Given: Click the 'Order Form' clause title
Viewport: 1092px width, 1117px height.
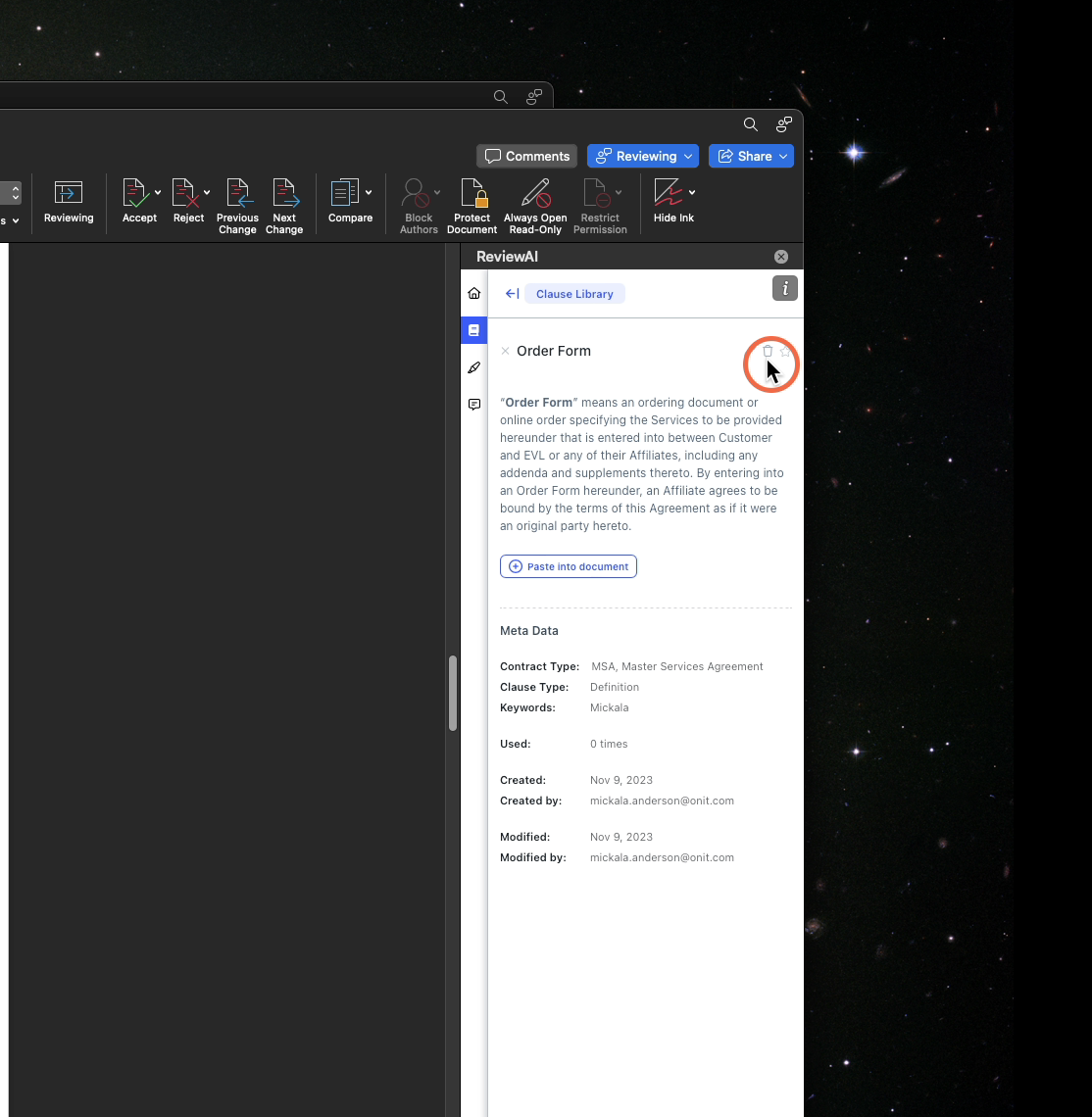Looking at the screenshot, I should 554,351.
